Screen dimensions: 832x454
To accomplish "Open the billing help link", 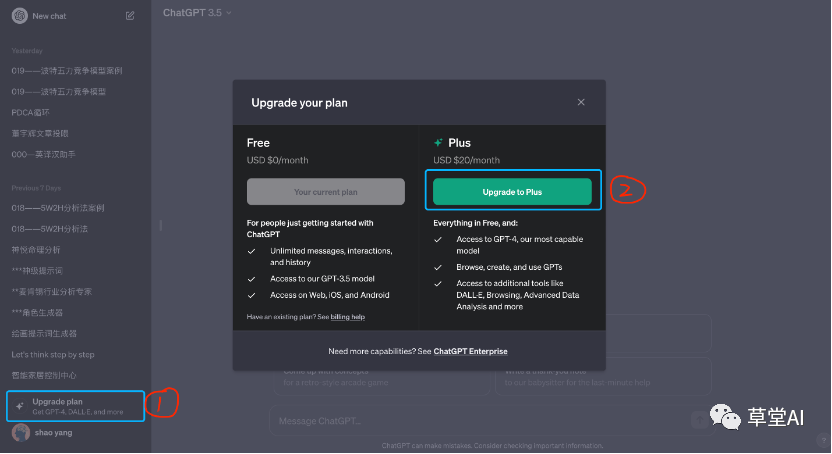I will point(348,317).
